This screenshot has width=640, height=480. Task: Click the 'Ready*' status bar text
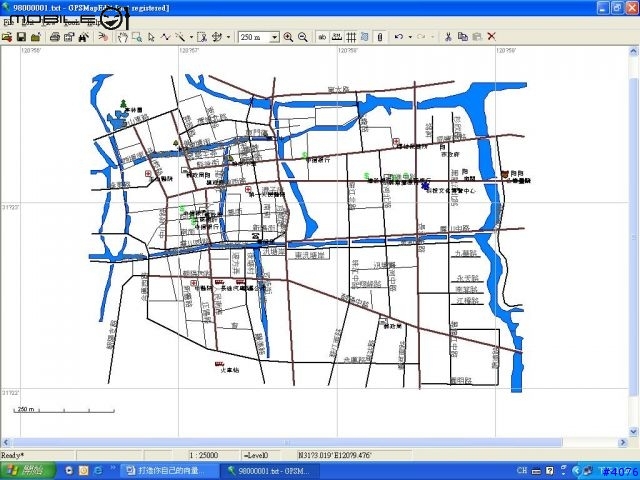click(12, 455)
